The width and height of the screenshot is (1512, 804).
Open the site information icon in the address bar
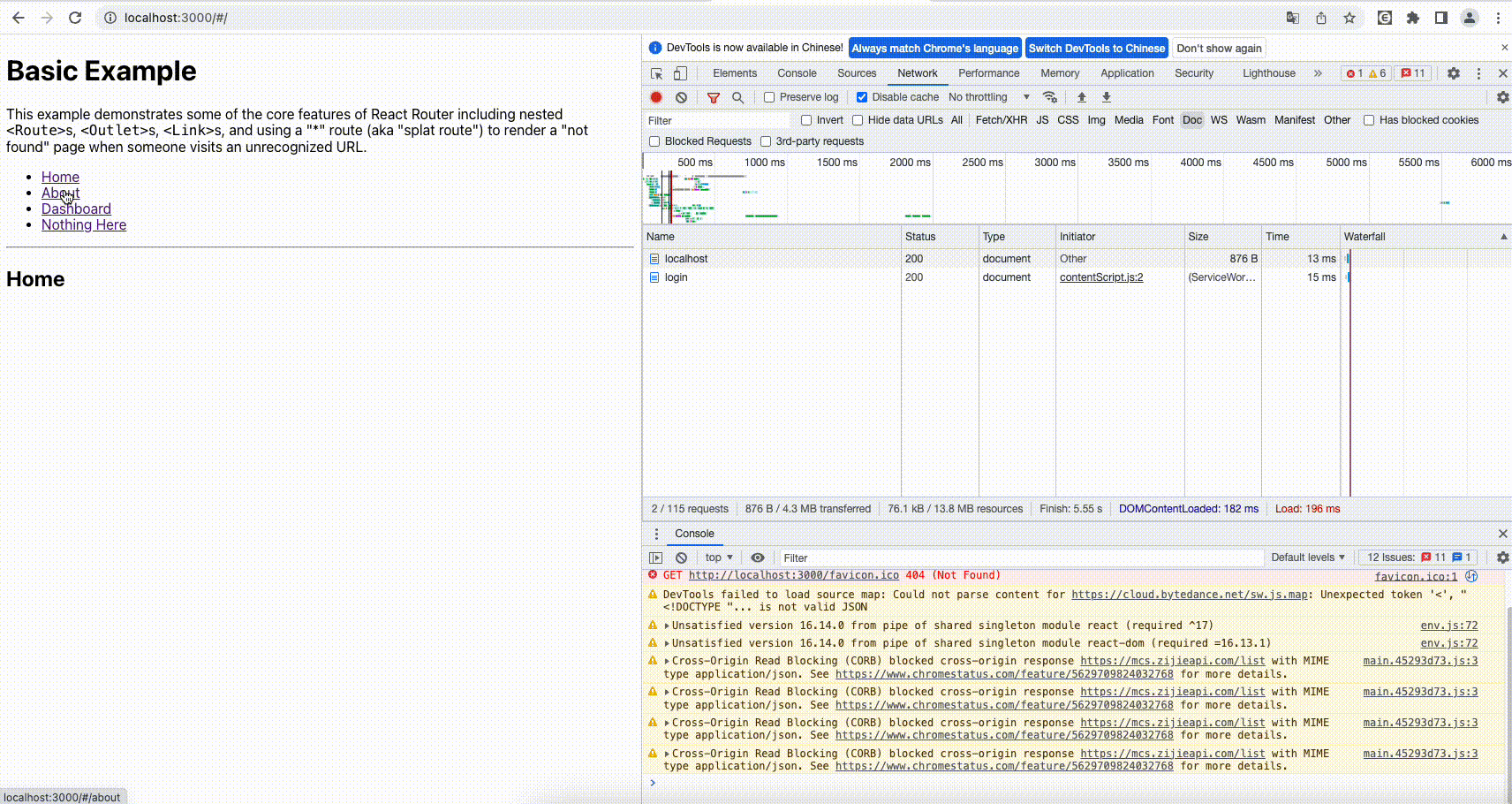point(110,18)
